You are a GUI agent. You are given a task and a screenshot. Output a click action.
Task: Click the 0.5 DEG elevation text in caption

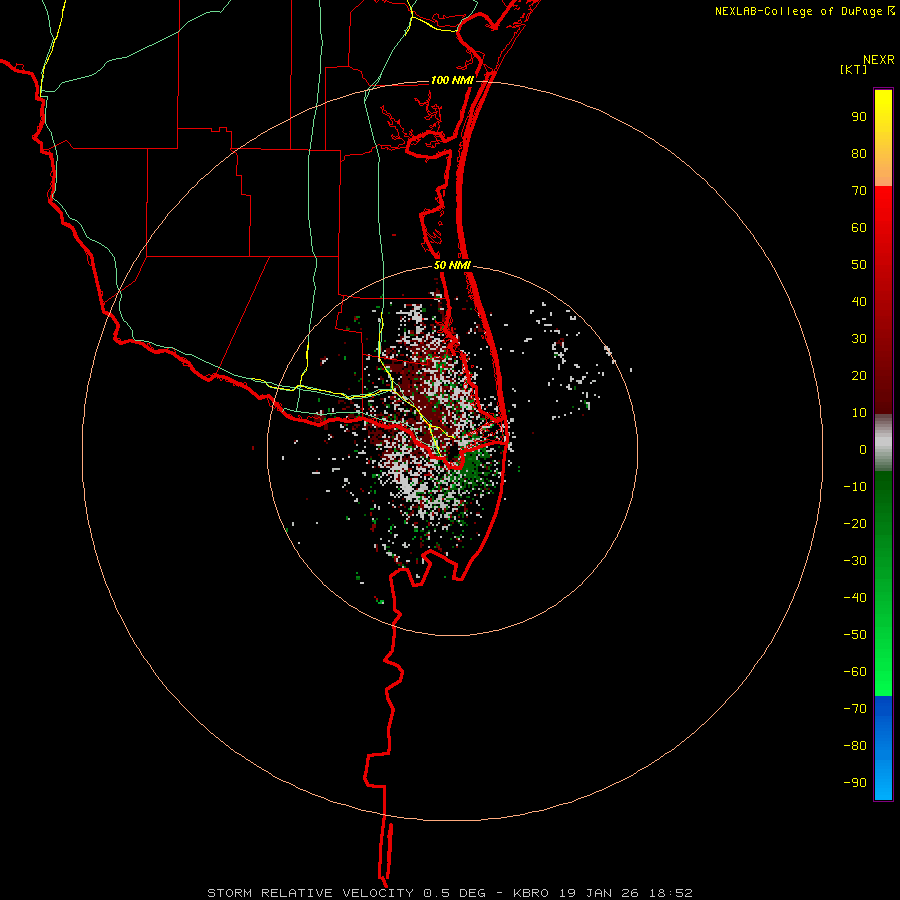455,893
